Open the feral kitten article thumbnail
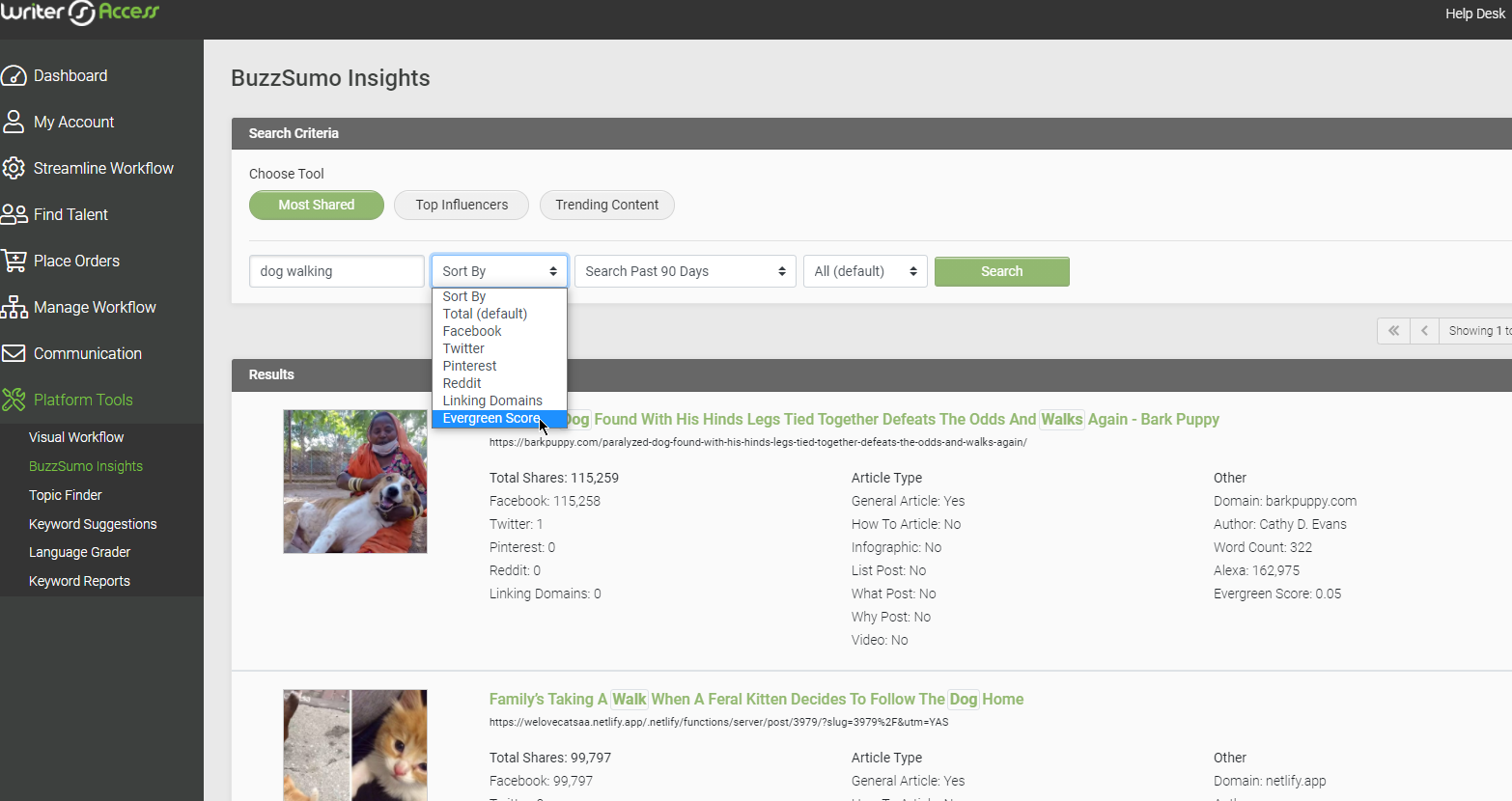Screen dimensions: 1512x801 pyautogui.click(x=355, y=745)
